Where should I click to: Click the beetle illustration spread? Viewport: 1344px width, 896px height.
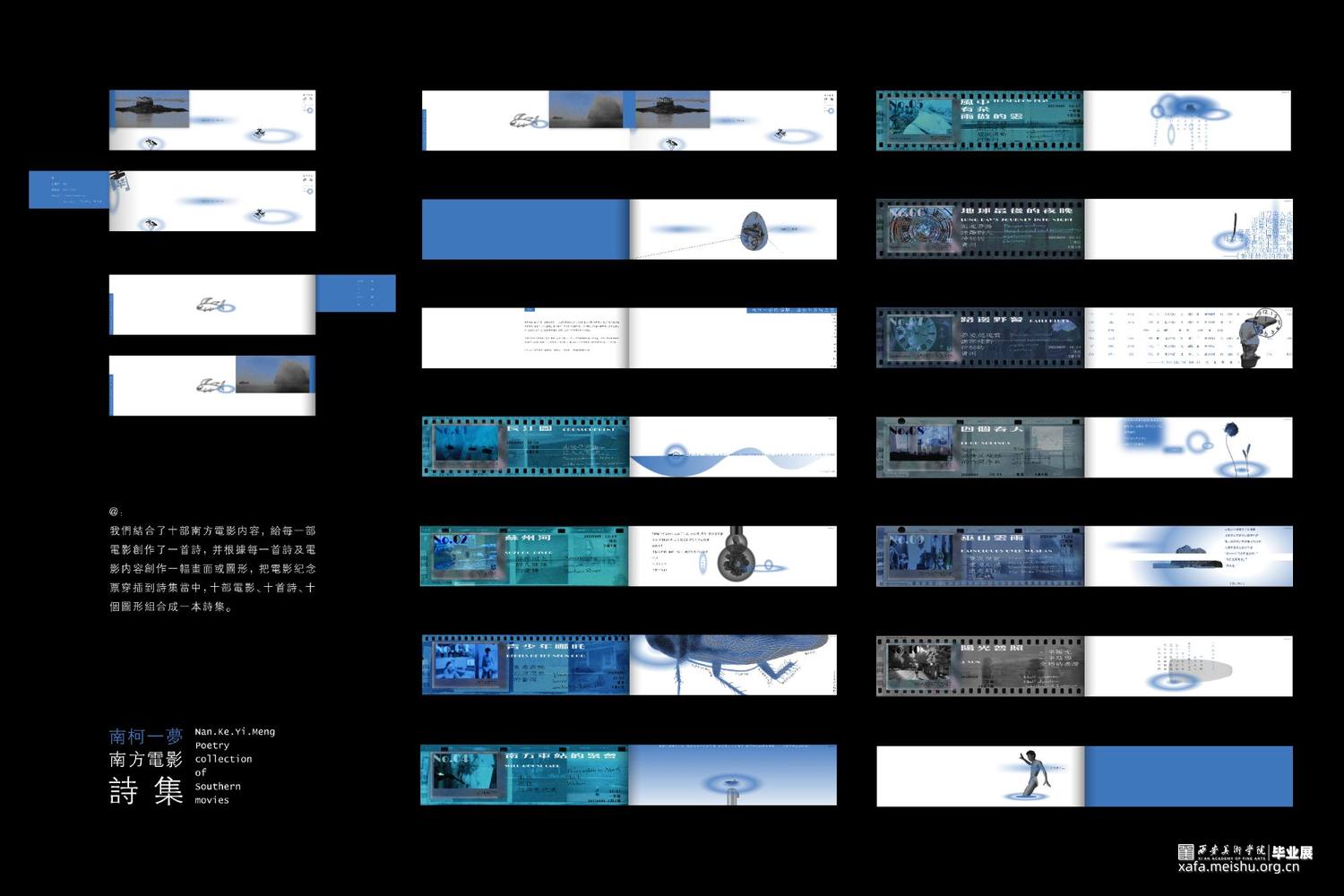(x=733, y=665)
